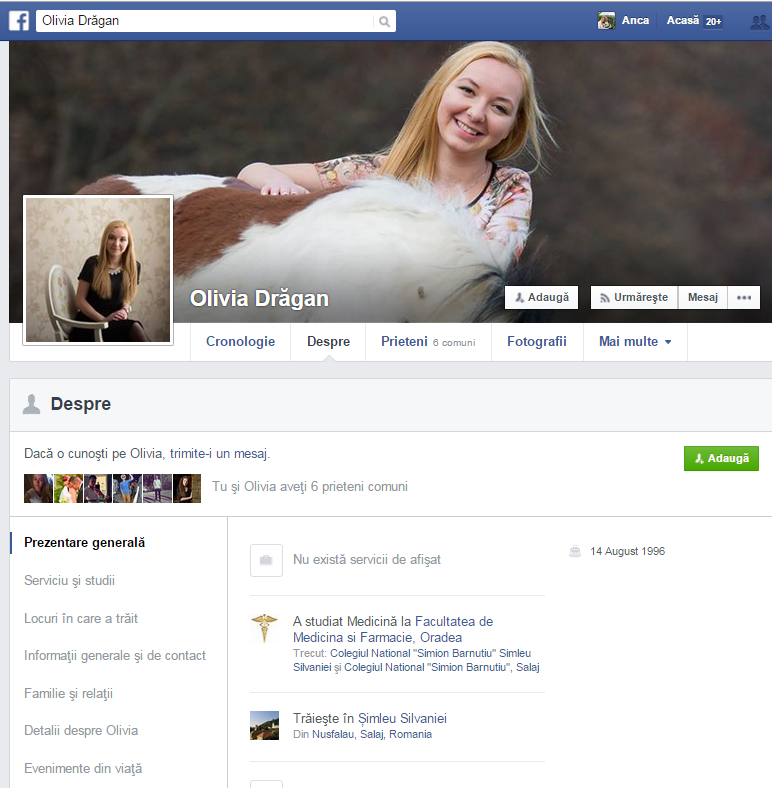Click the search magnifier icon
Image resolution: width=772 pixels, height=792 pixels.
[x=384, y=21]
